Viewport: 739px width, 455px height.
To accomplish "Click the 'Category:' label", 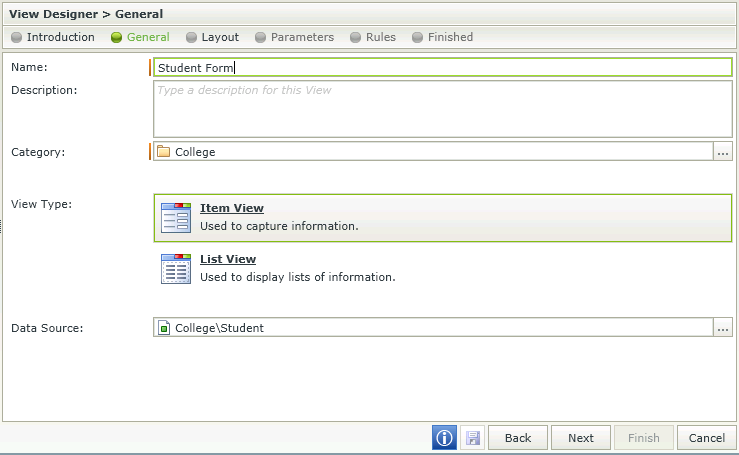I will click(38, 152).
